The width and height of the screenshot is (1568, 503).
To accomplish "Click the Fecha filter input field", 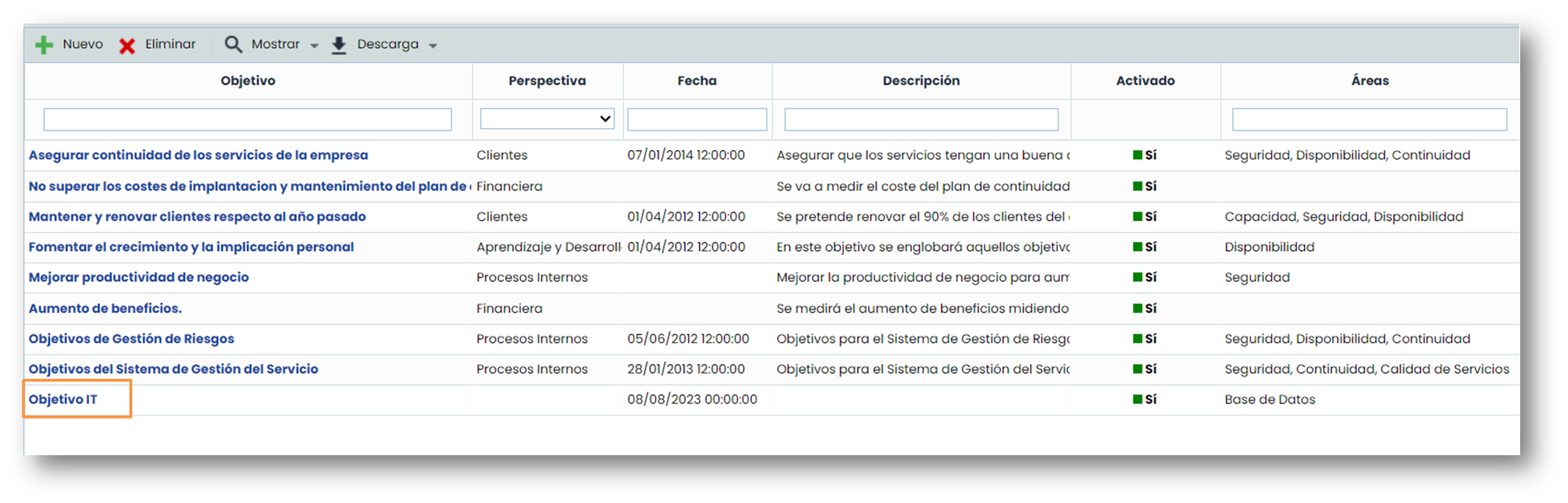I will 696,119.
